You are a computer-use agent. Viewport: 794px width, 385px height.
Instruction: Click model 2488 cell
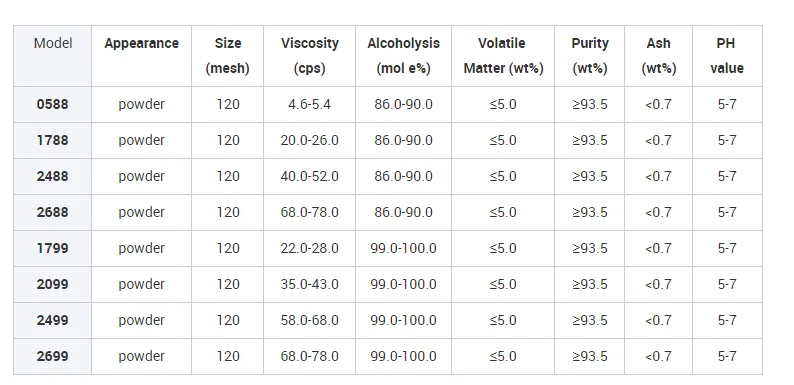[52, 176]
